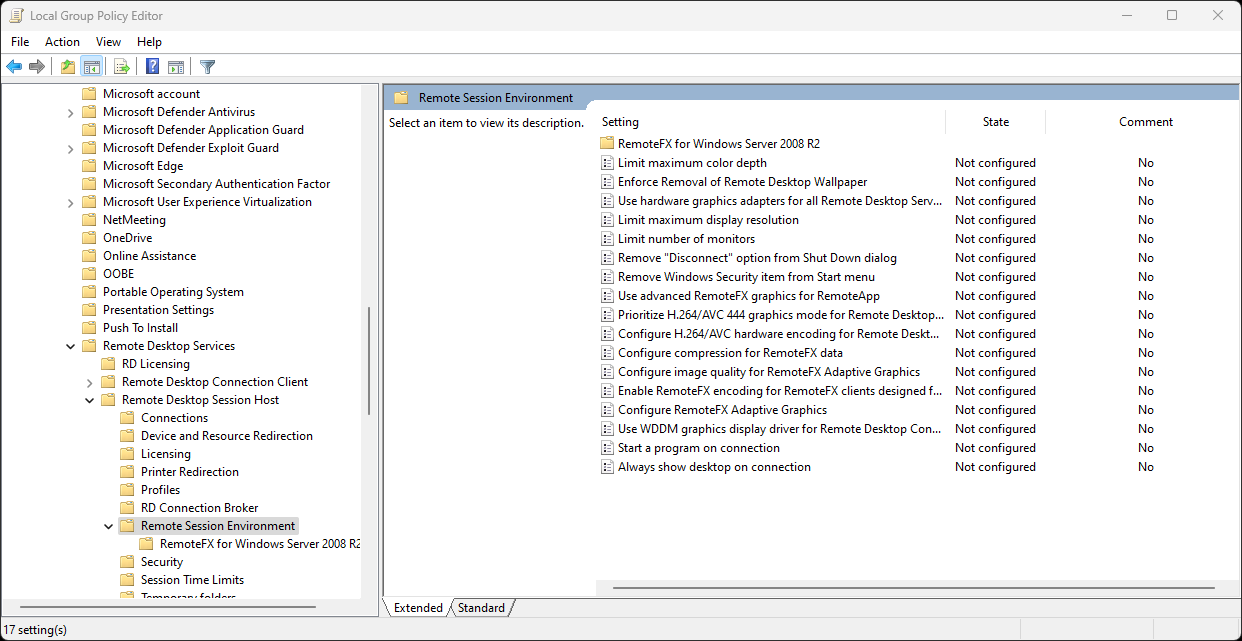Click the Forward navigation arrow

[x=37, y=66]
